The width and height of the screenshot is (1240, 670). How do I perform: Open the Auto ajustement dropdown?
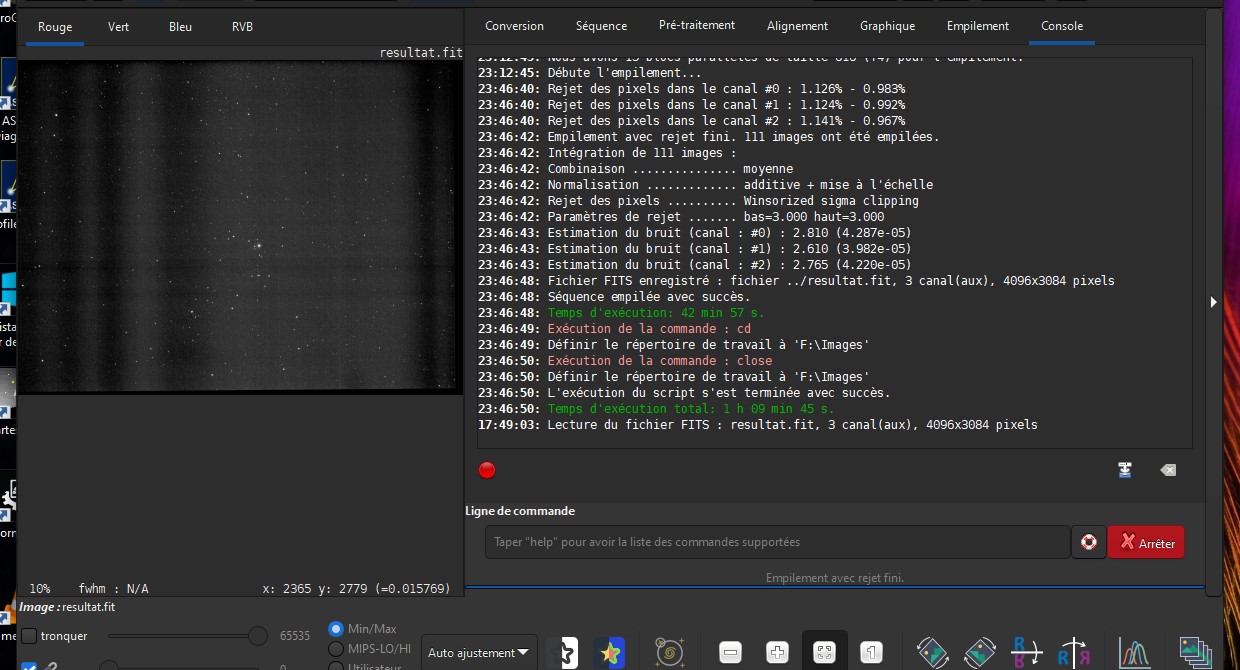pyautogui.click(x=479, y=653)
